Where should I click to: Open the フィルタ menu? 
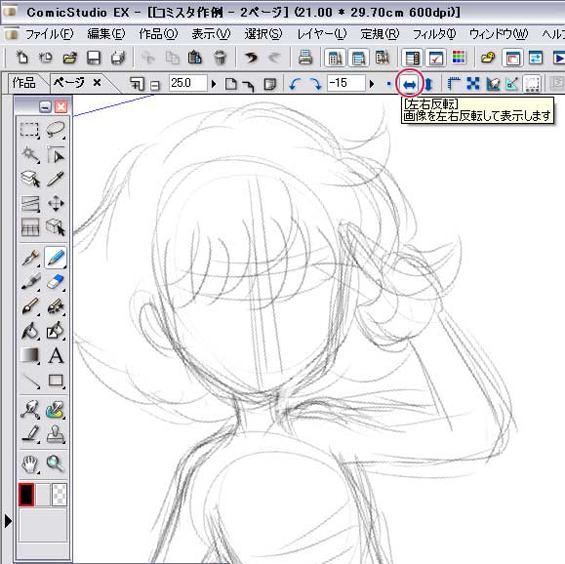[x=434, y=34]
